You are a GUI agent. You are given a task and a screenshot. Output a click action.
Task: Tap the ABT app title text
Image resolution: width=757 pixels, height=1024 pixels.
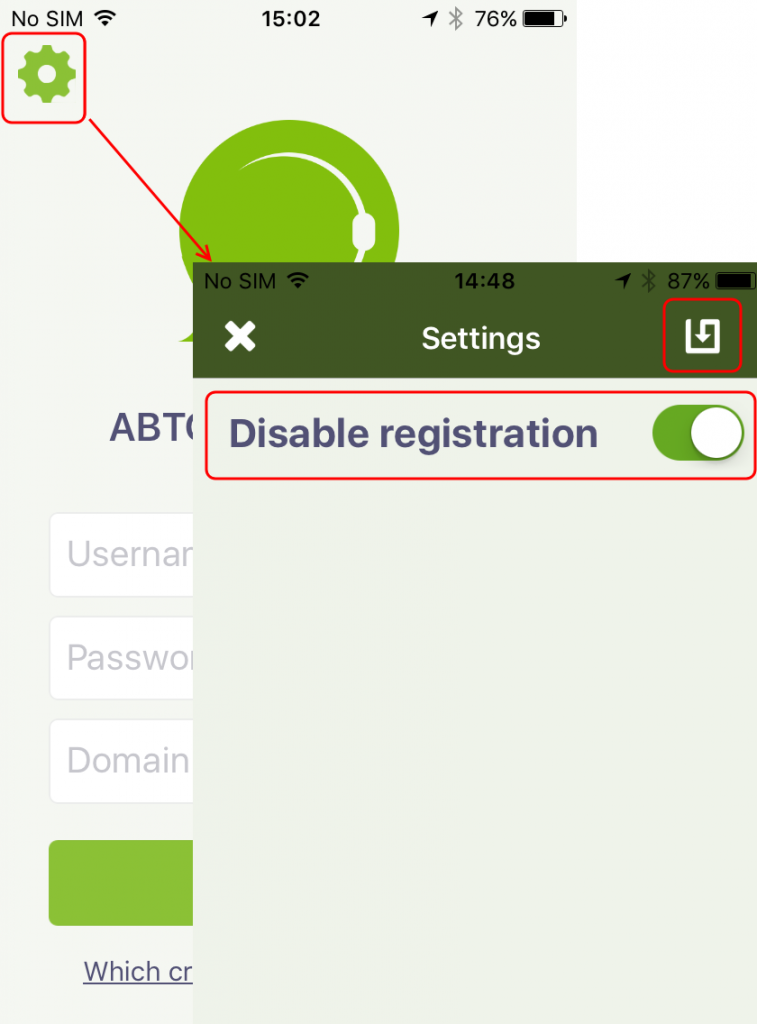click(152, 427)
